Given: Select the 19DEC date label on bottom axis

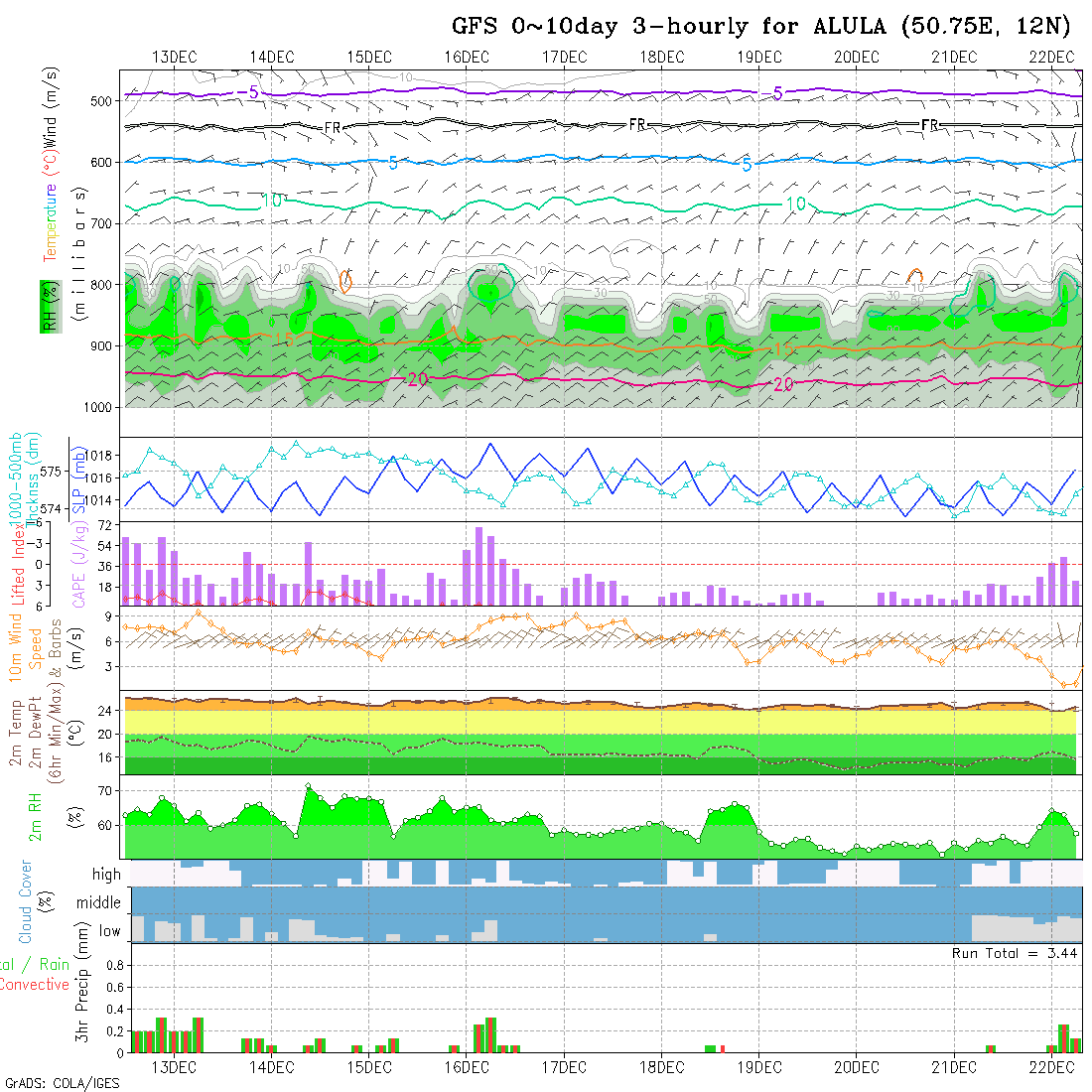Looking at the screenshot, I should [x=758, y=1066].
